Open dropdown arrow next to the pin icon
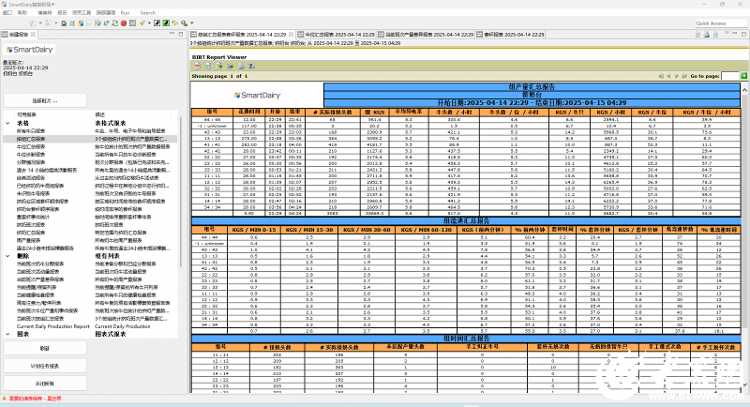This screenshot has width=750, height=407. tap(149, 23)
